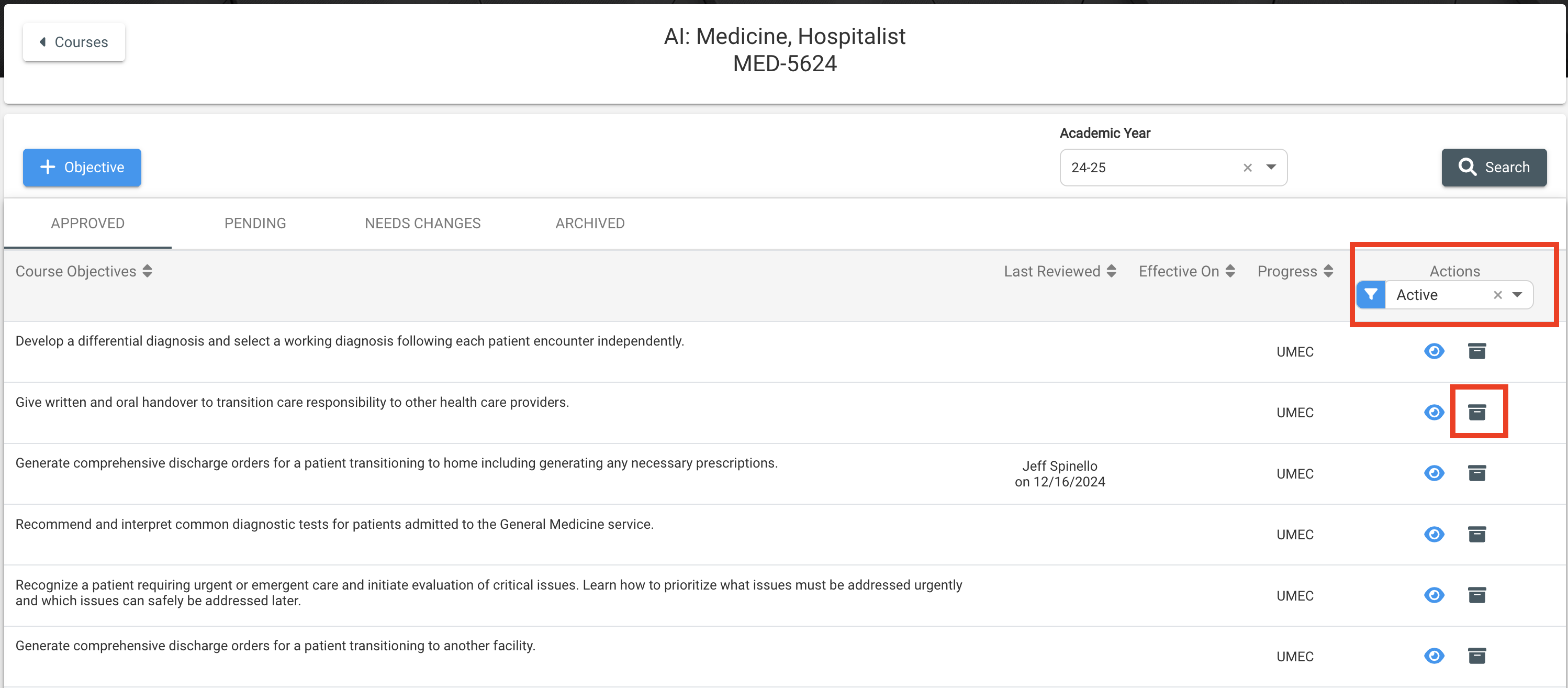Viewport: 1568px width, 688px height.
Task: Select 'Give written and oral handover' objective text
Action: (x=292, y=403)
